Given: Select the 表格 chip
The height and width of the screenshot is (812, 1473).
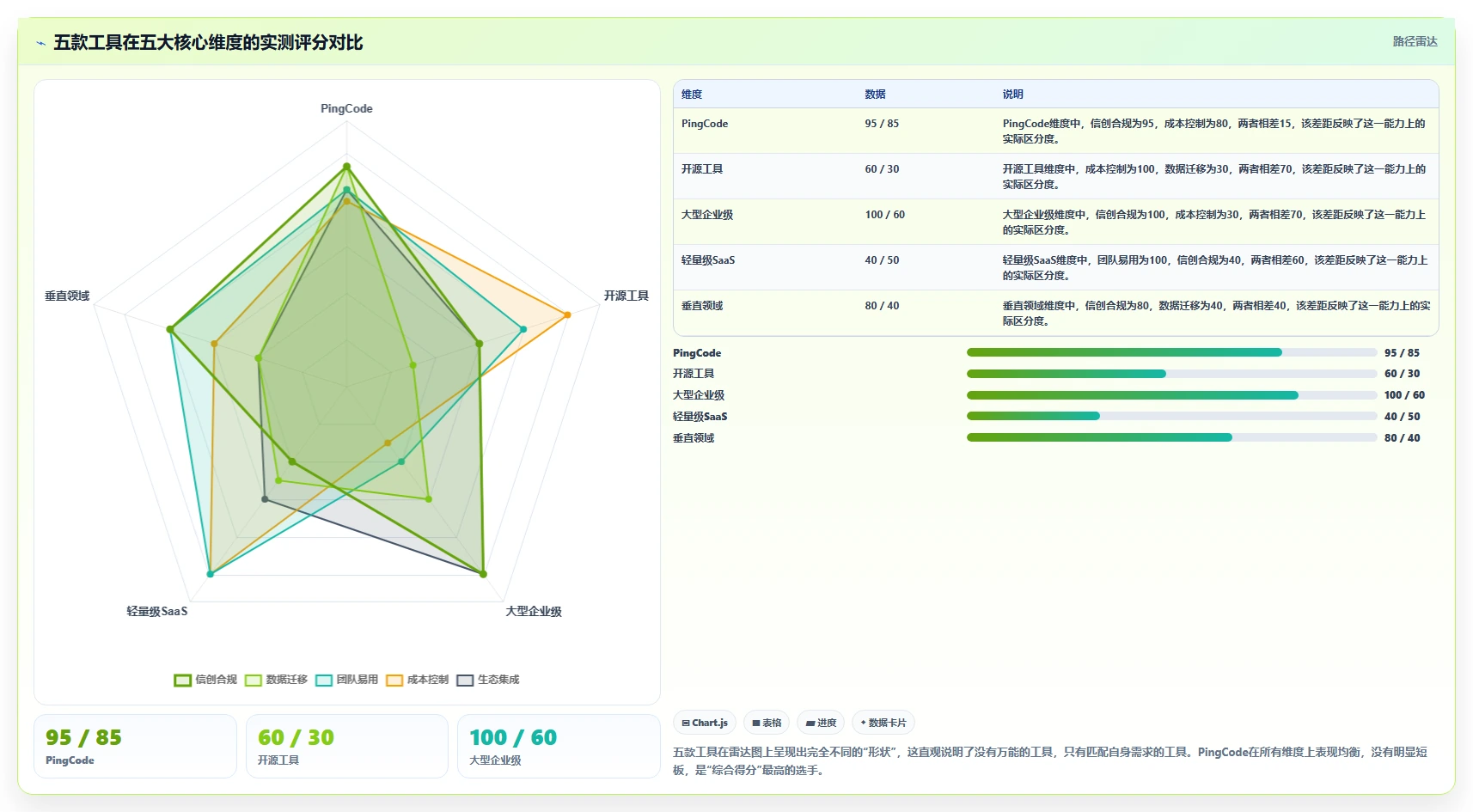Looking at the screenshot, I should pos(767,723).
